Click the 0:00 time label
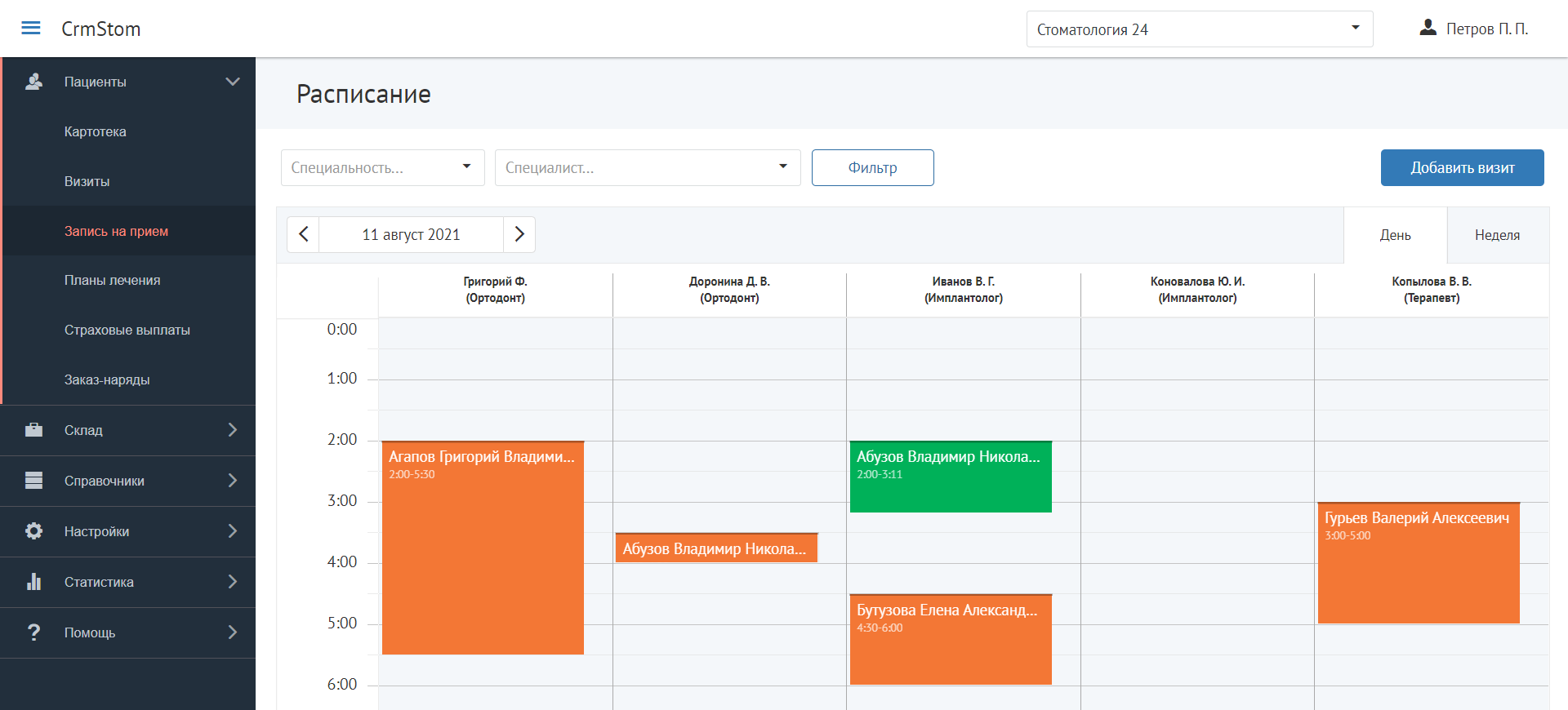The image size is (1568, 710). click(x=342, y=330)
